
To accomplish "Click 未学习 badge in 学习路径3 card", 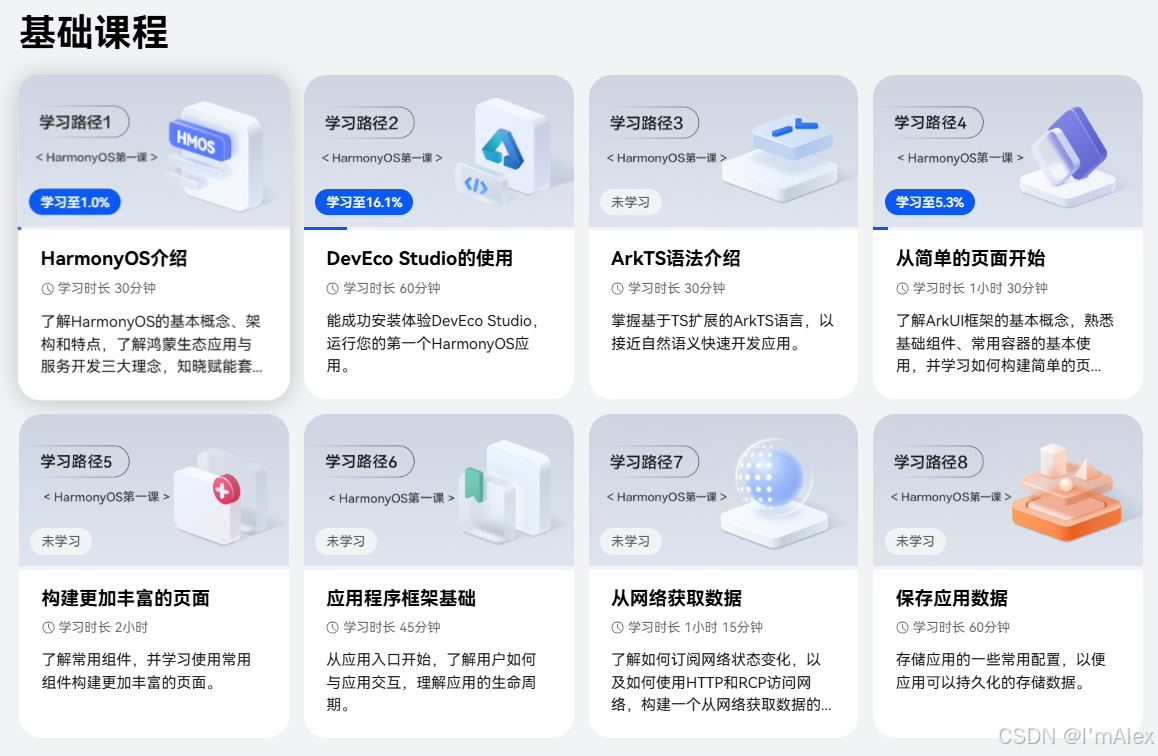I will click(630, 202).
